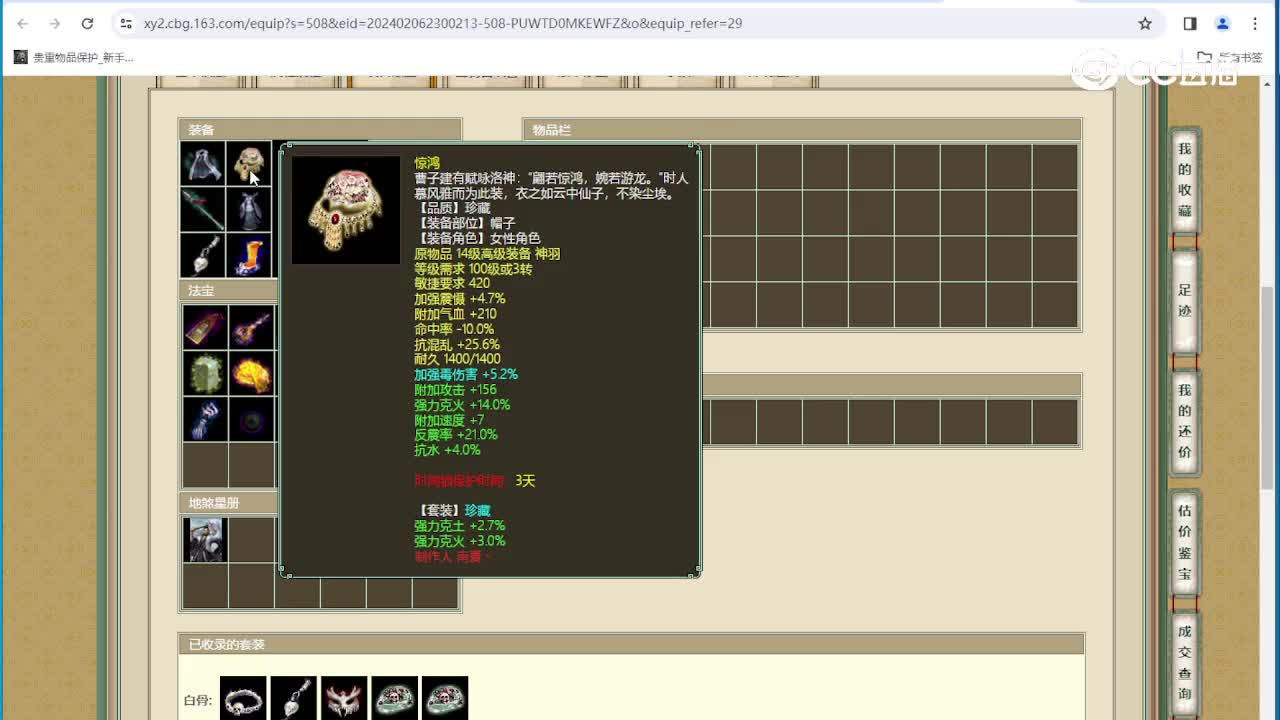
Task: Click the 装备 panel header
Action: (x=320, y=130)
